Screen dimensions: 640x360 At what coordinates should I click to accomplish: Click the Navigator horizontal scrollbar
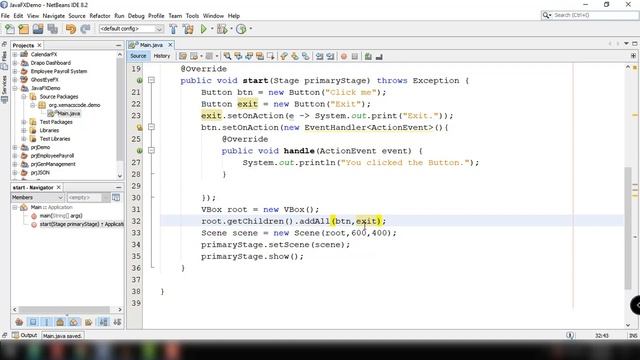pos(64,310)
